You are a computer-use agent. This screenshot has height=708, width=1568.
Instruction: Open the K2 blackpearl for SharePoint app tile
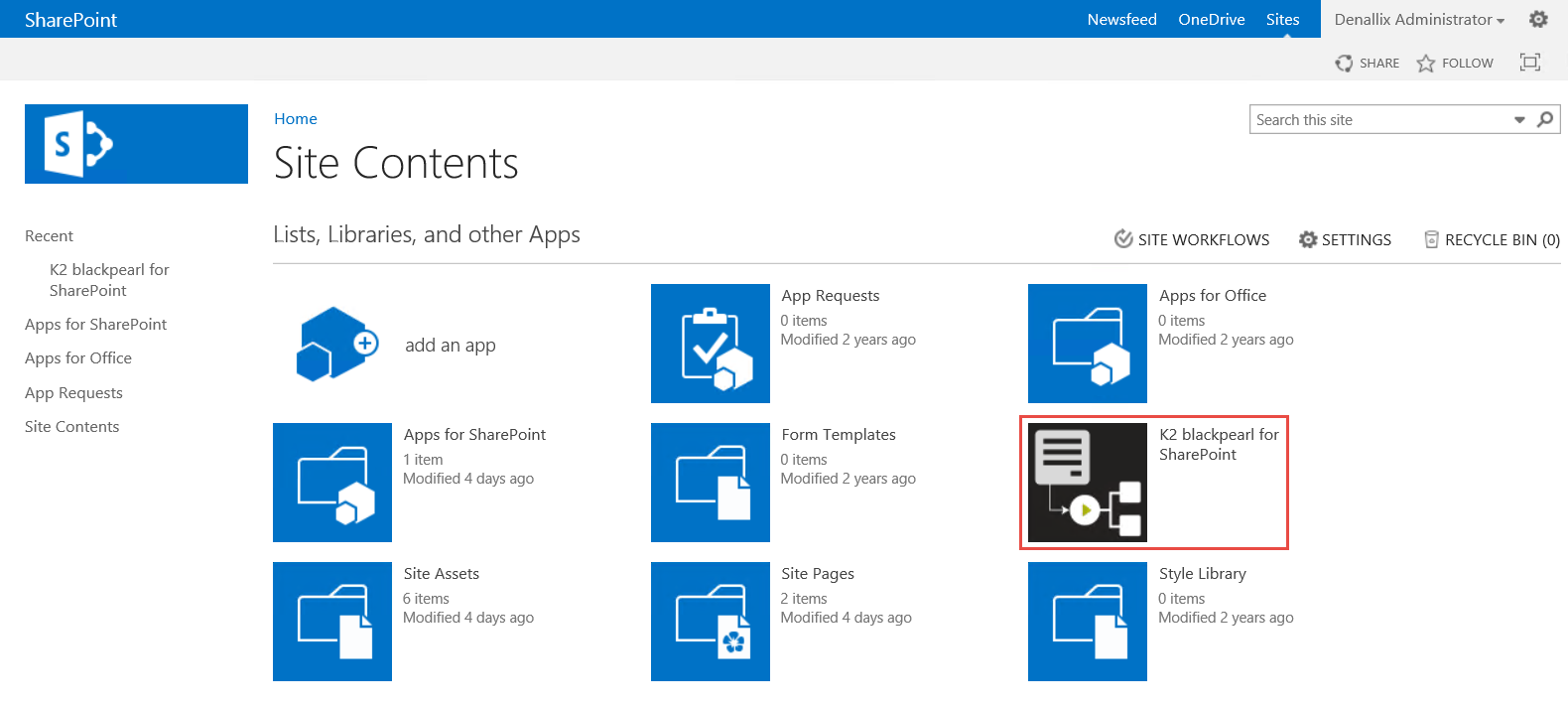click(1088, 483)
